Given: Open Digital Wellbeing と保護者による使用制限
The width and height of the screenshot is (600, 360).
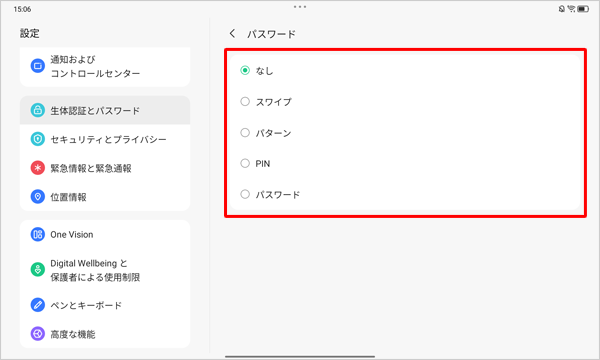Looking at the screenshot, I should 105,270.
